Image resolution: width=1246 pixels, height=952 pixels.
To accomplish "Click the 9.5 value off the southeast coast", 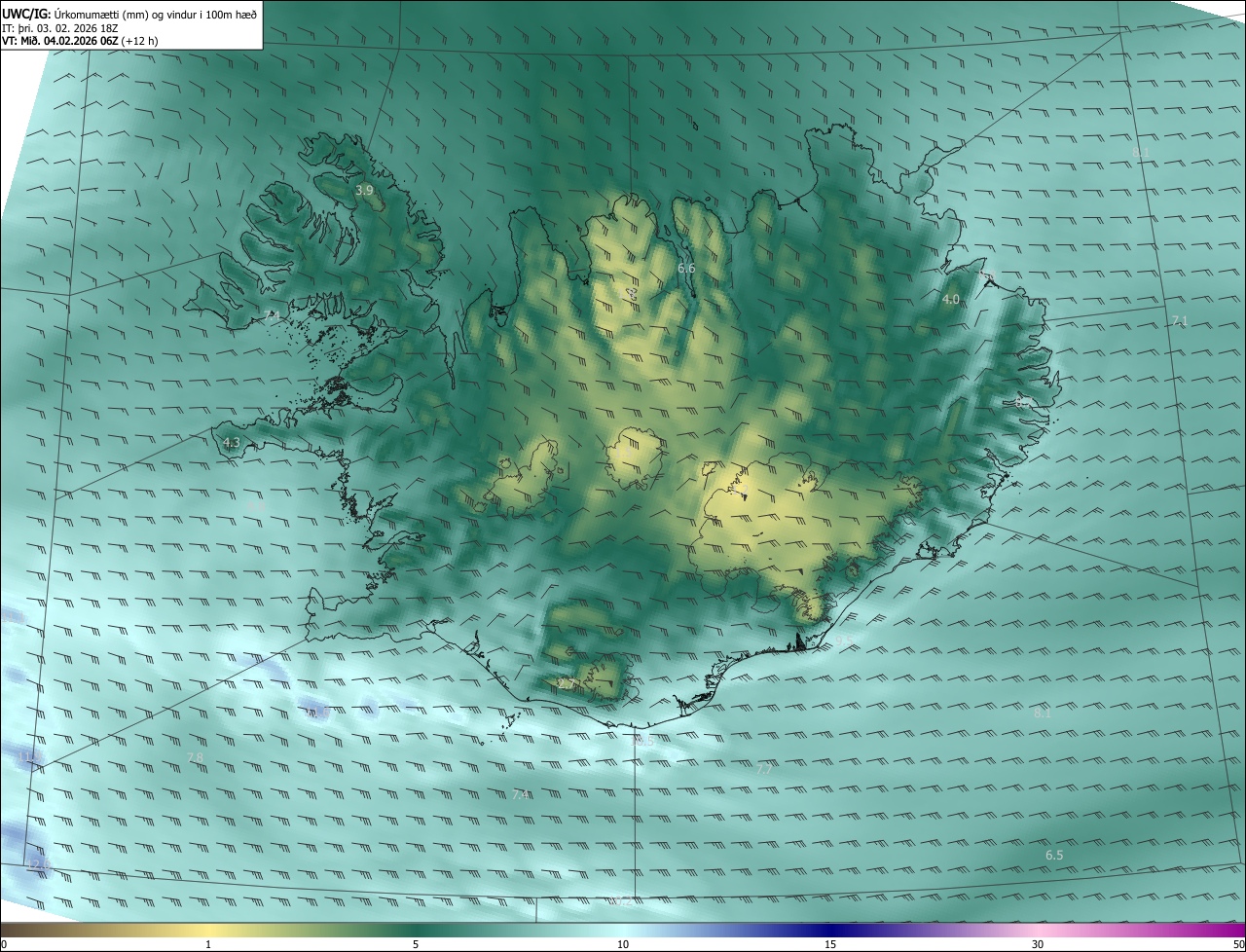I will click(845, 640).
